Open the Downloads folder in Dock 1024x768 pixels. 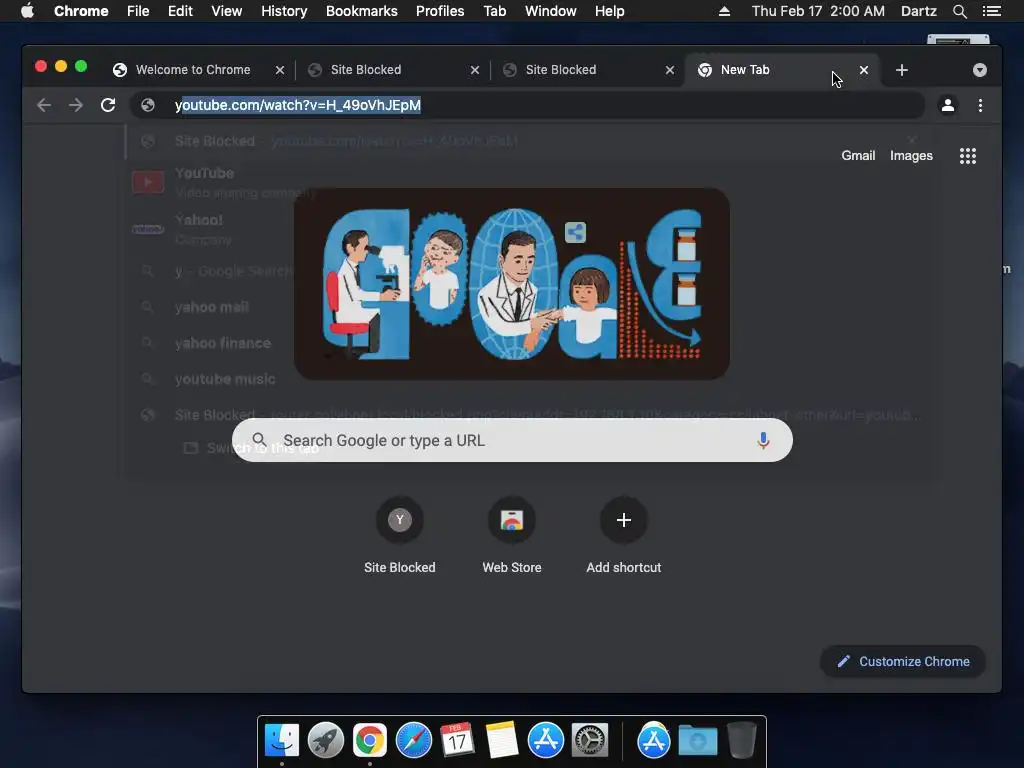pyautogui.click(x=697, y=741)
